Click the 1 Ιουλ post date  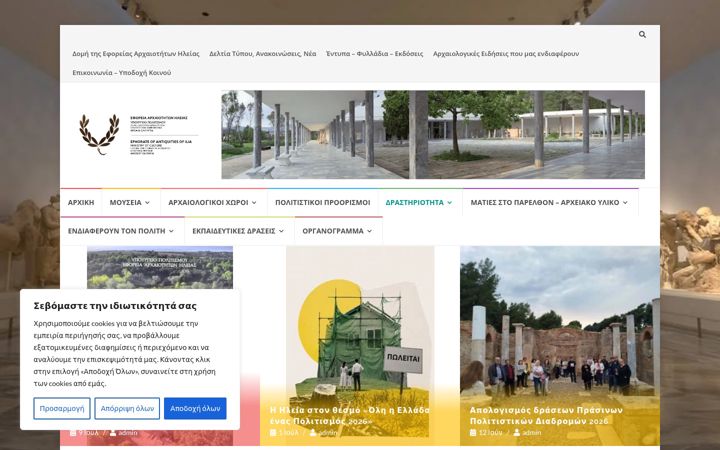point(288,433)
